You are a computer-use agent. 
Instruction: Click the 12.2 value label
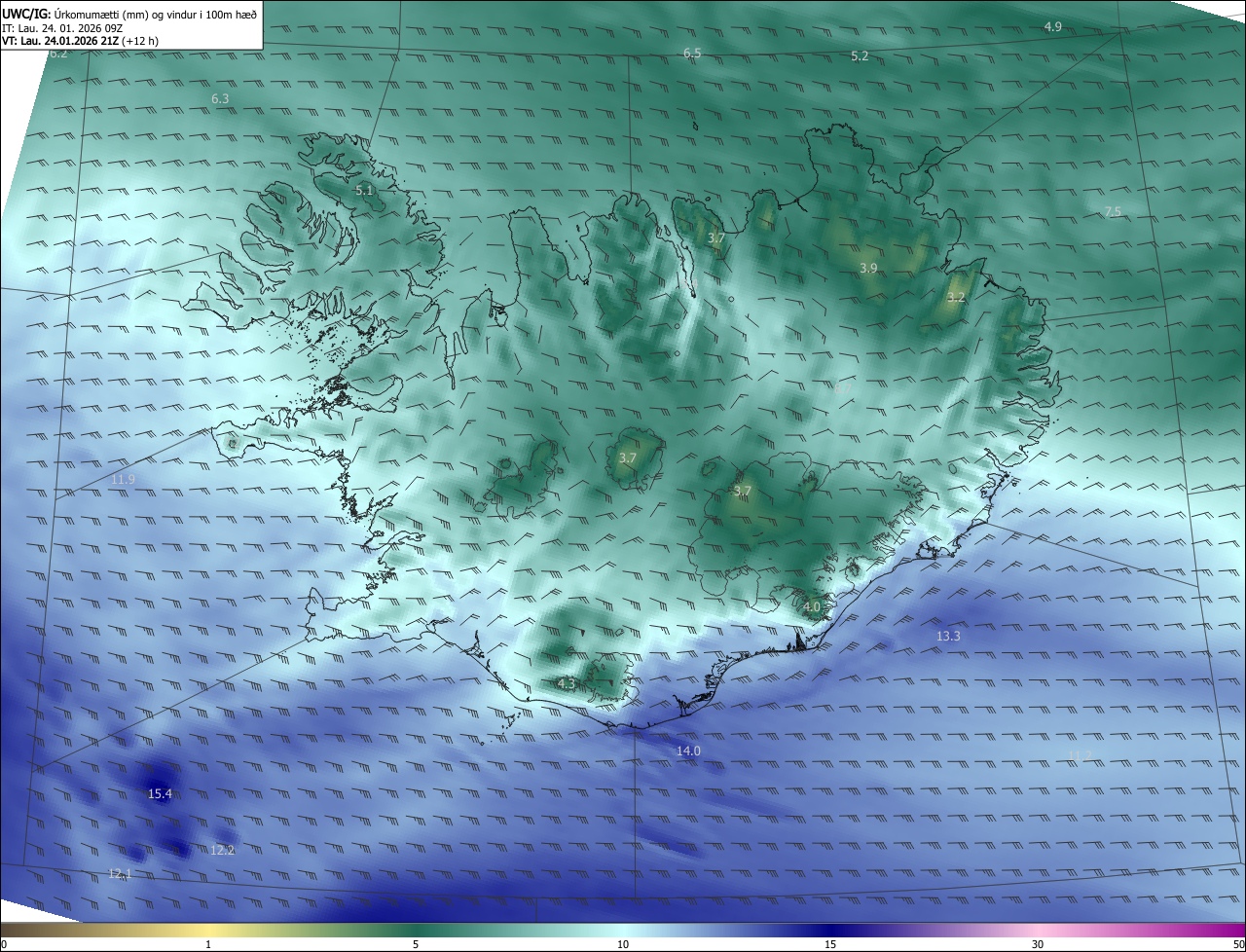point(222,851)
